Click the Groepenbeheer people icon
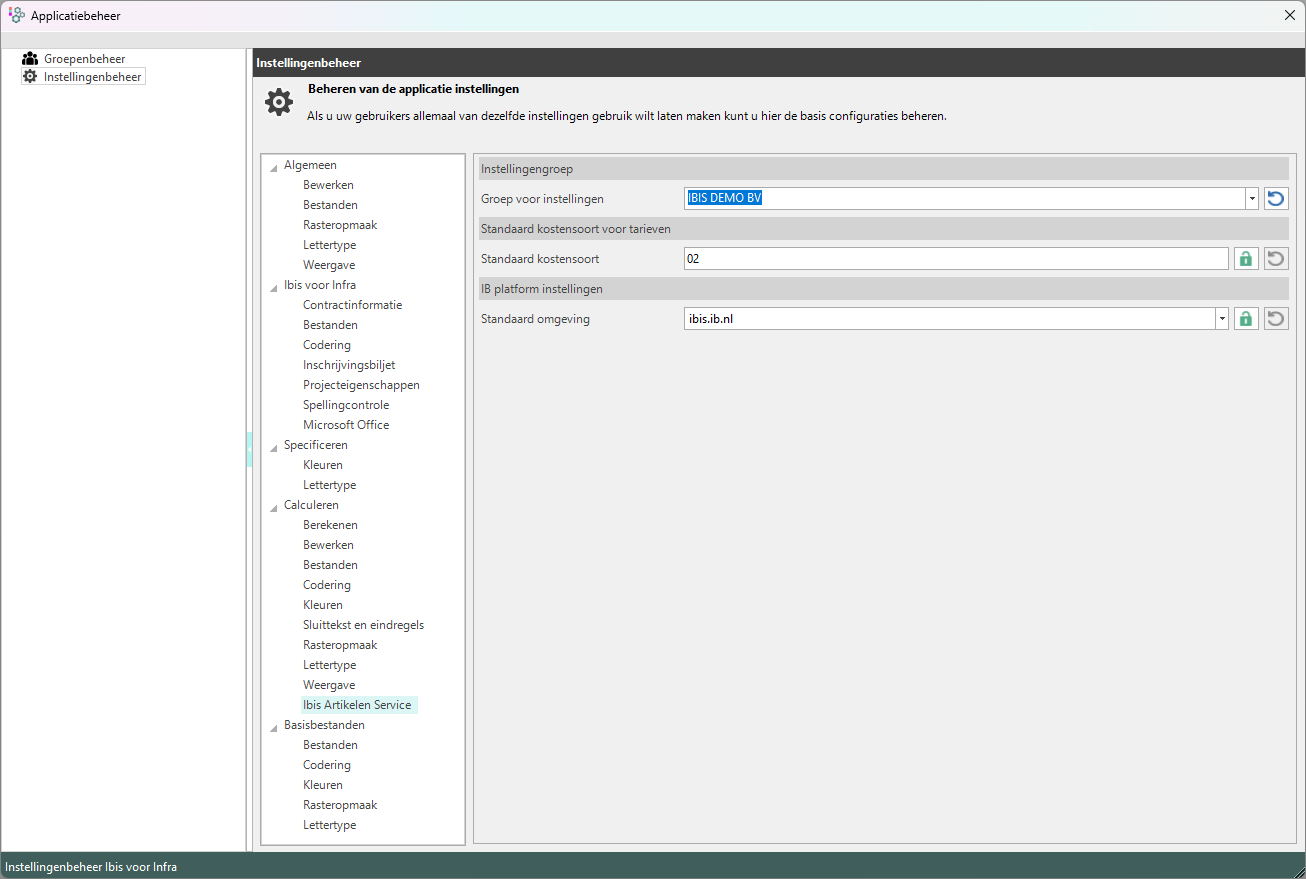 (30, 59)
